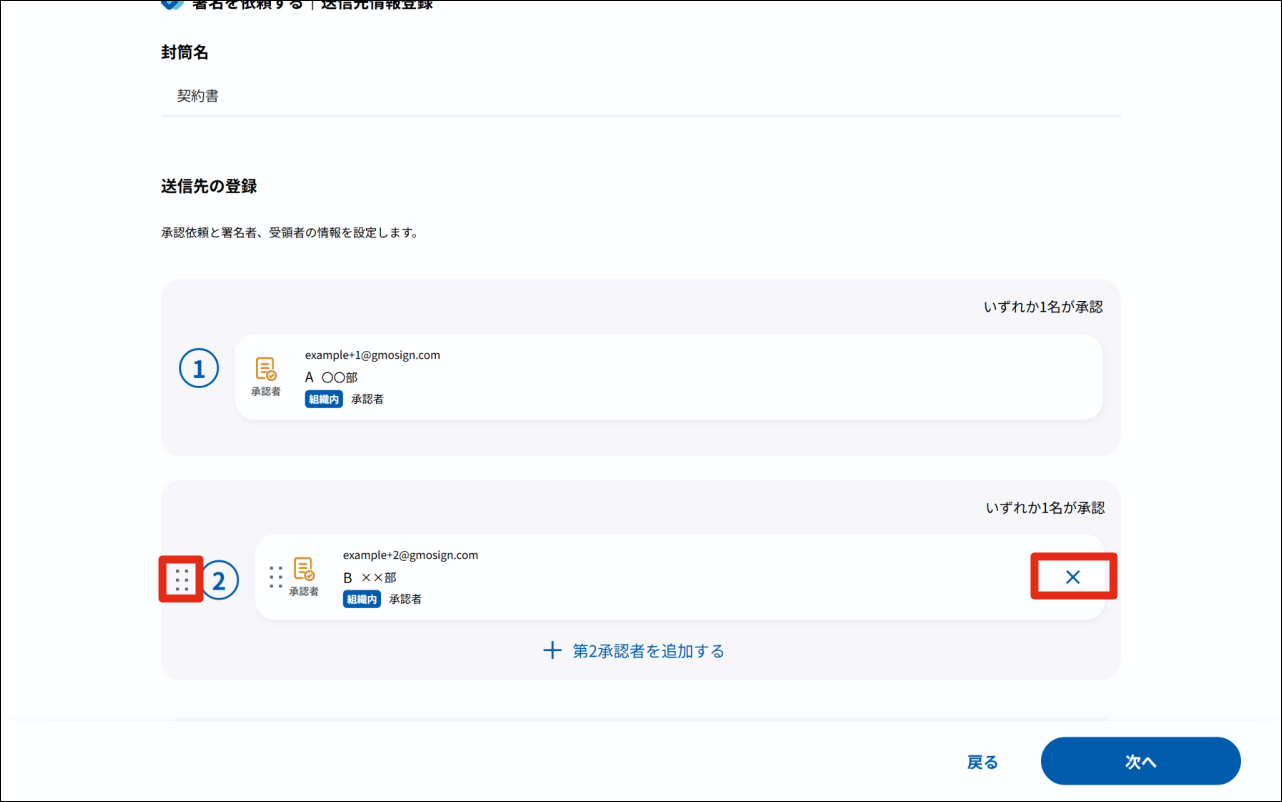This screenshot has width=1282, height=802.
Task: Click the approver document icon for example+2
Action: [304, 569]
